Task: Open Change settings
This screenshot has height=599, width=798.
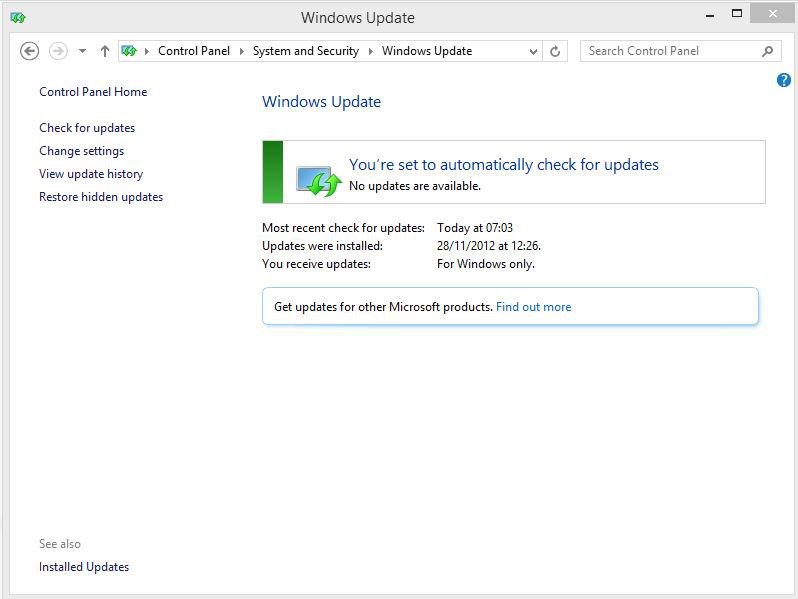Action: coord(81,151)
